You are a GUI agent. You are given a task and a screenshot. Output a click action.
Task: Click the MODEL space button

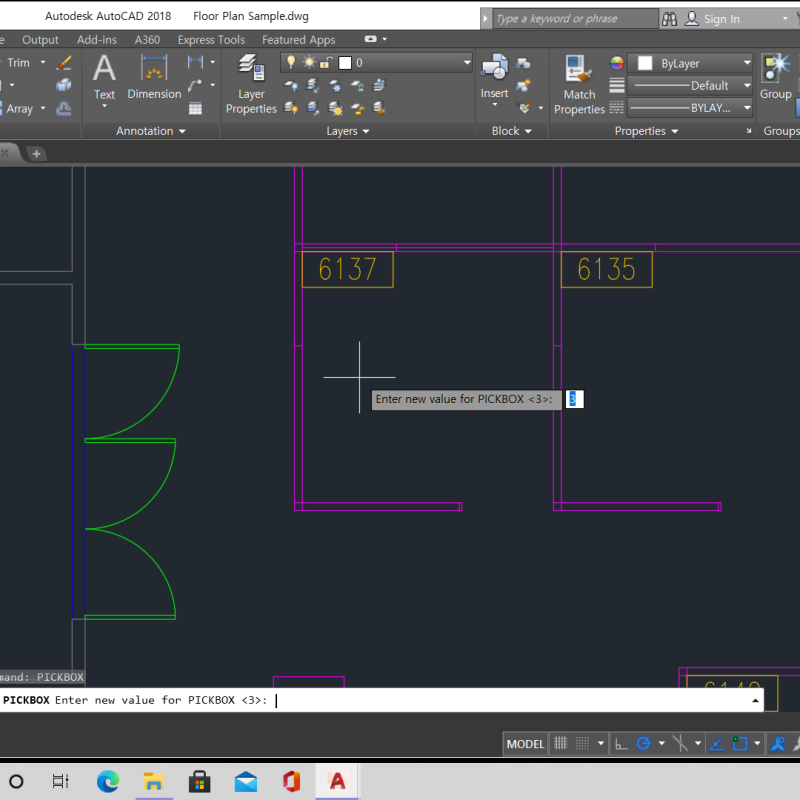pos(525,744)
